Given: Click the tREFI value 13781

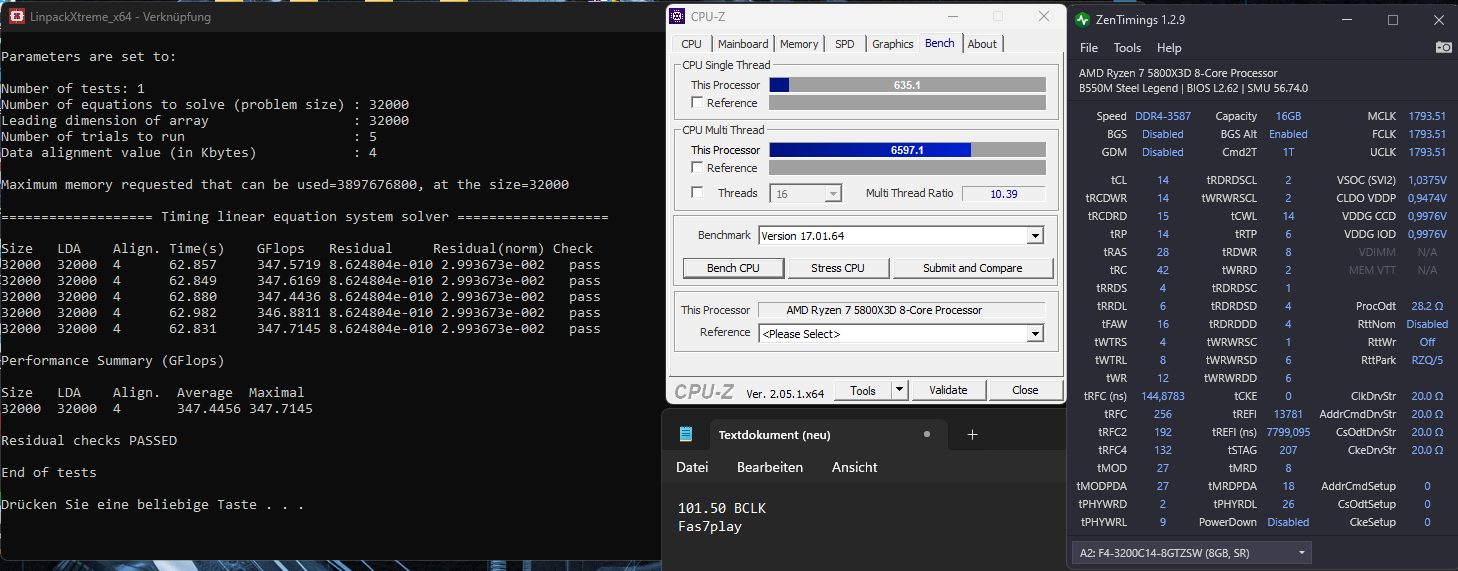Looking at the screenshot, I should click(x=1288, y=414).
